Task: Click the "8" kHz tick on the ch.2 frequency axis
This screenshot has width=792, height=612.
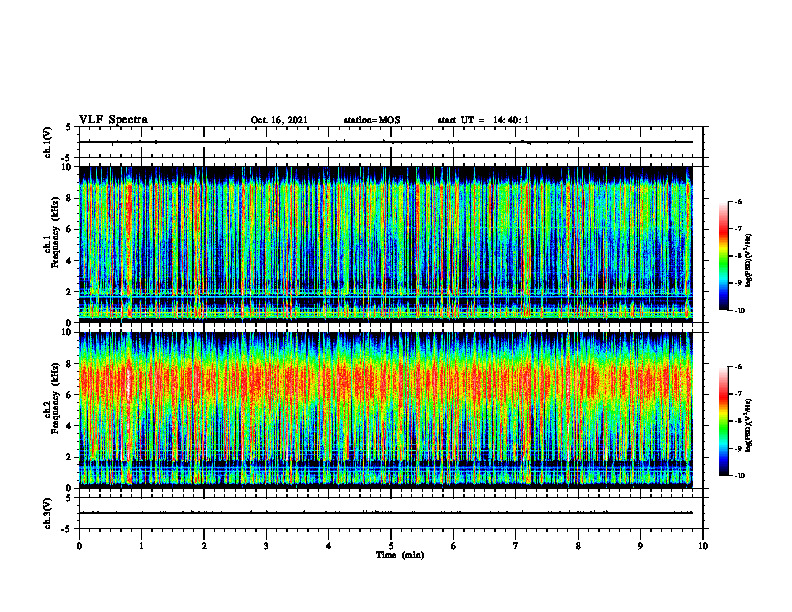Action: (69, 364)
